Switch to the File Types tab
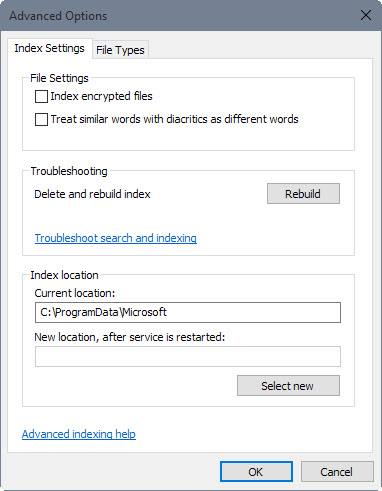Viewport: 382px width, 491px height. (120, 50)
